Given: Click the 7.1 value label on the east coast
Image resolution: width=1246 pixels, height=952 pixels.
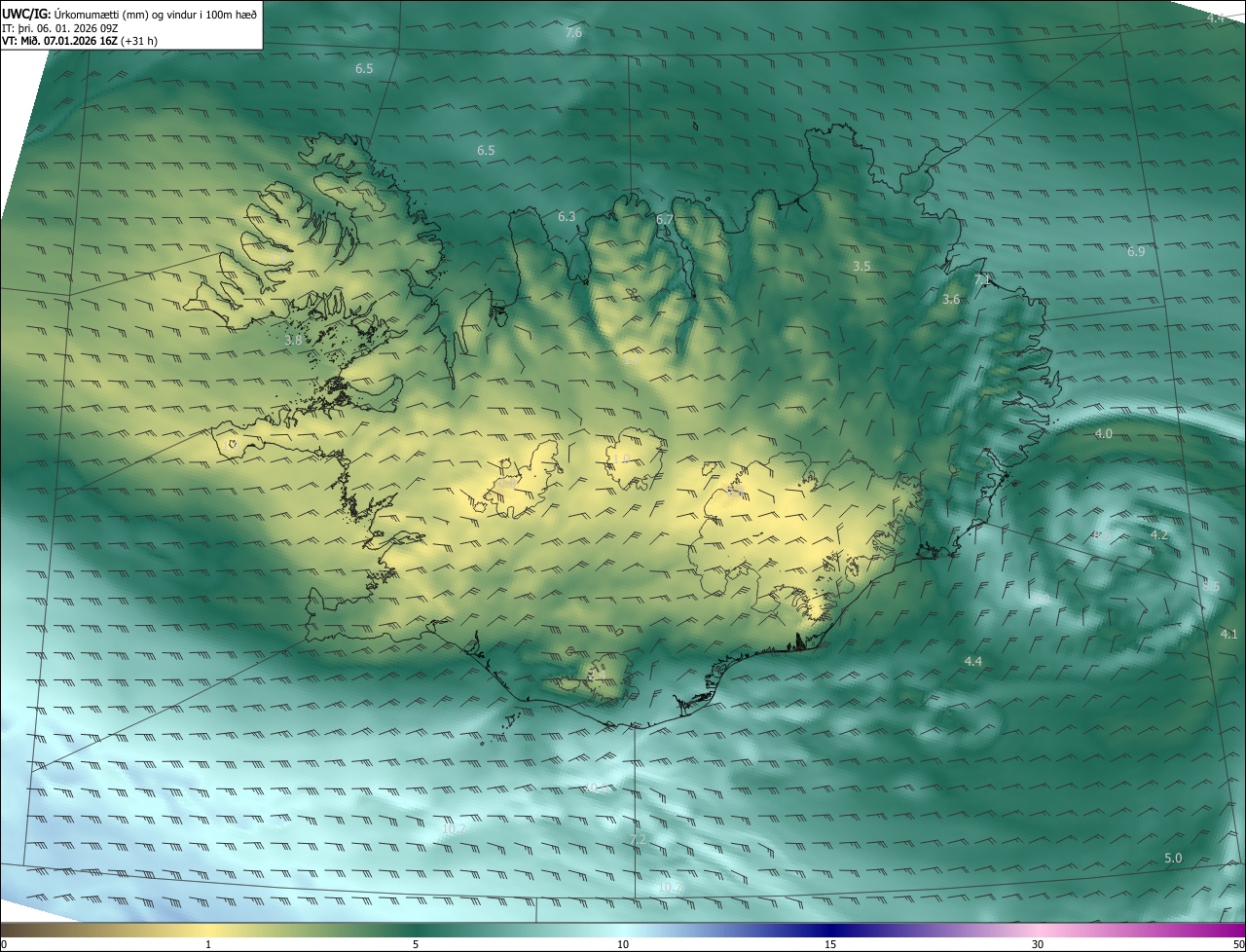Looking at the screenshot, I should (982, 280).
